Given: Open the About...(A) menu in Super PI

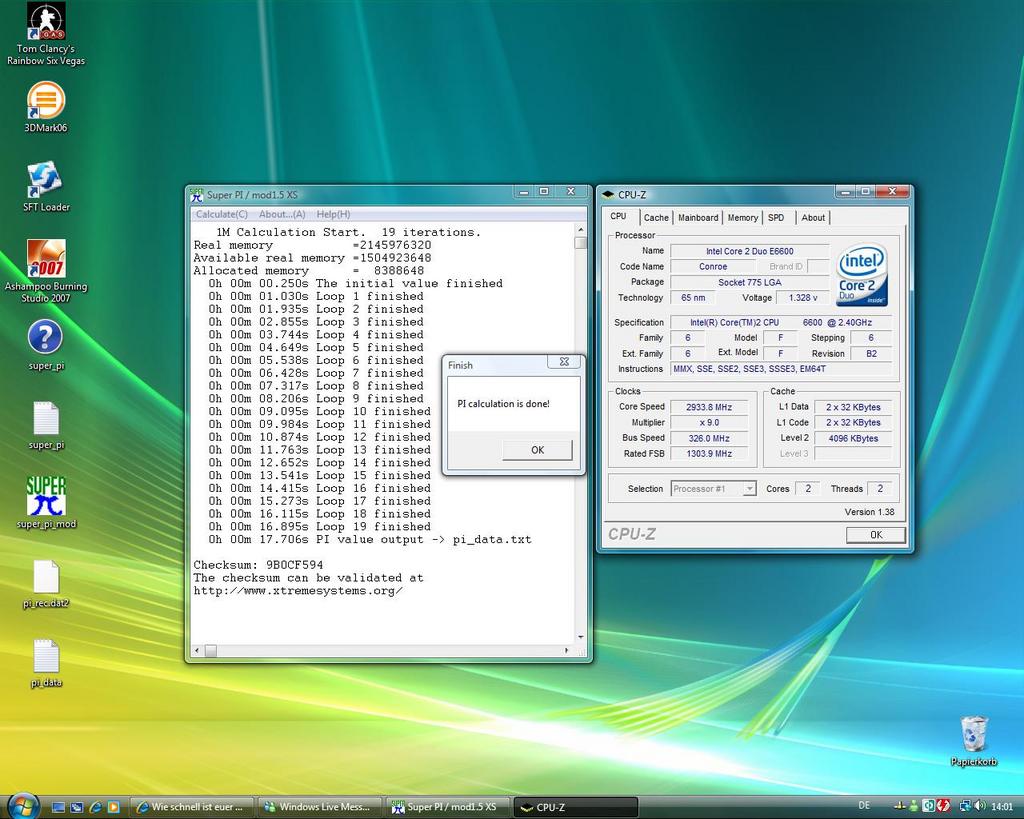Looking at the screenshot, I should tap(282, 214).
